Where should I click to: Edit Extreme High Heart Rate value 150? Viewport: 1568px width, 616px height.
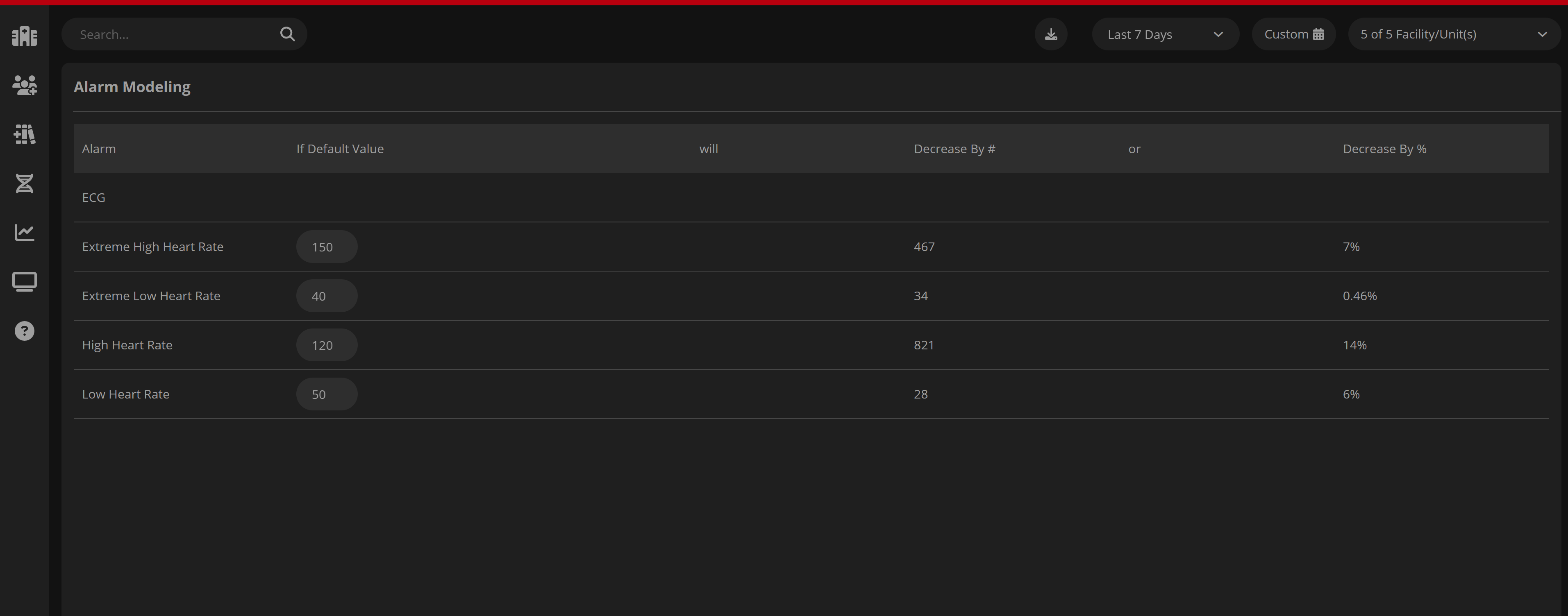327,247
